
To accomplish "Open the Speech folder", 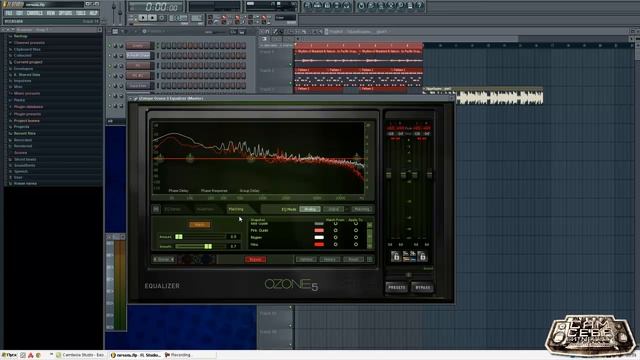I will (x=21, y=171).
